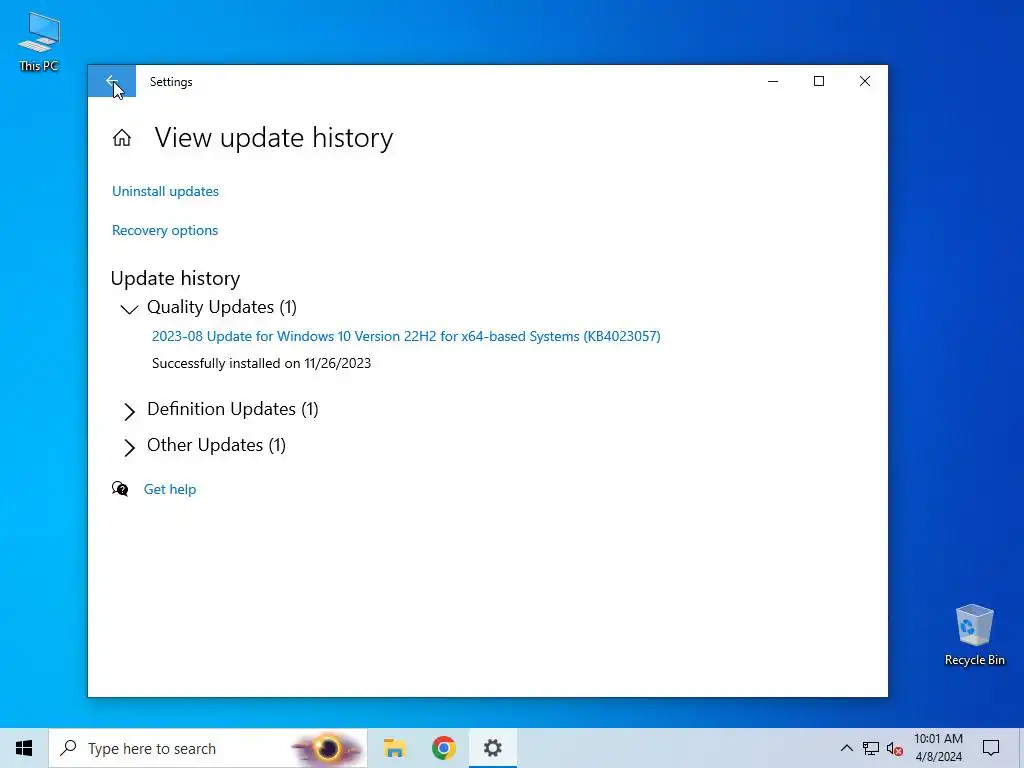1024x768 pixels.
Task: Open the KB4023057 update details link
Action: pos(406,336)
